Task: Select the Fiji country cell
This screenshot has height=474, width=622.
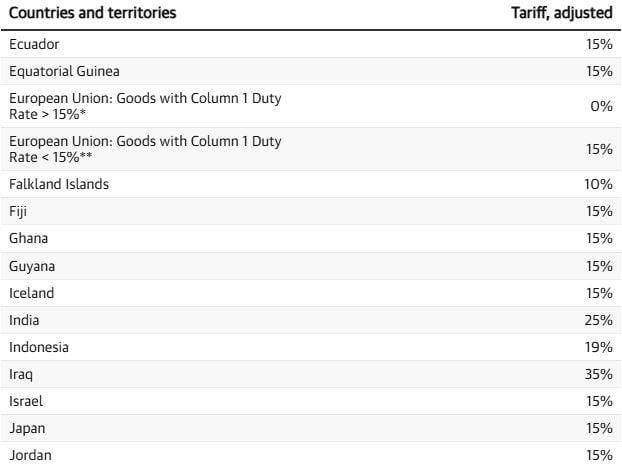Action: [x=19, y=212]
